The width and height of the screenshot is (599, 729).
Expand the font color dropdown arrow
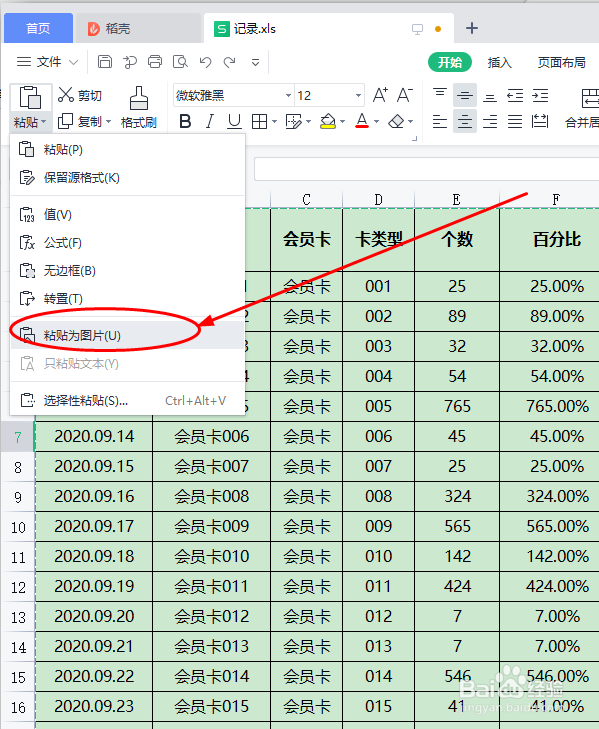click(377, 122)
